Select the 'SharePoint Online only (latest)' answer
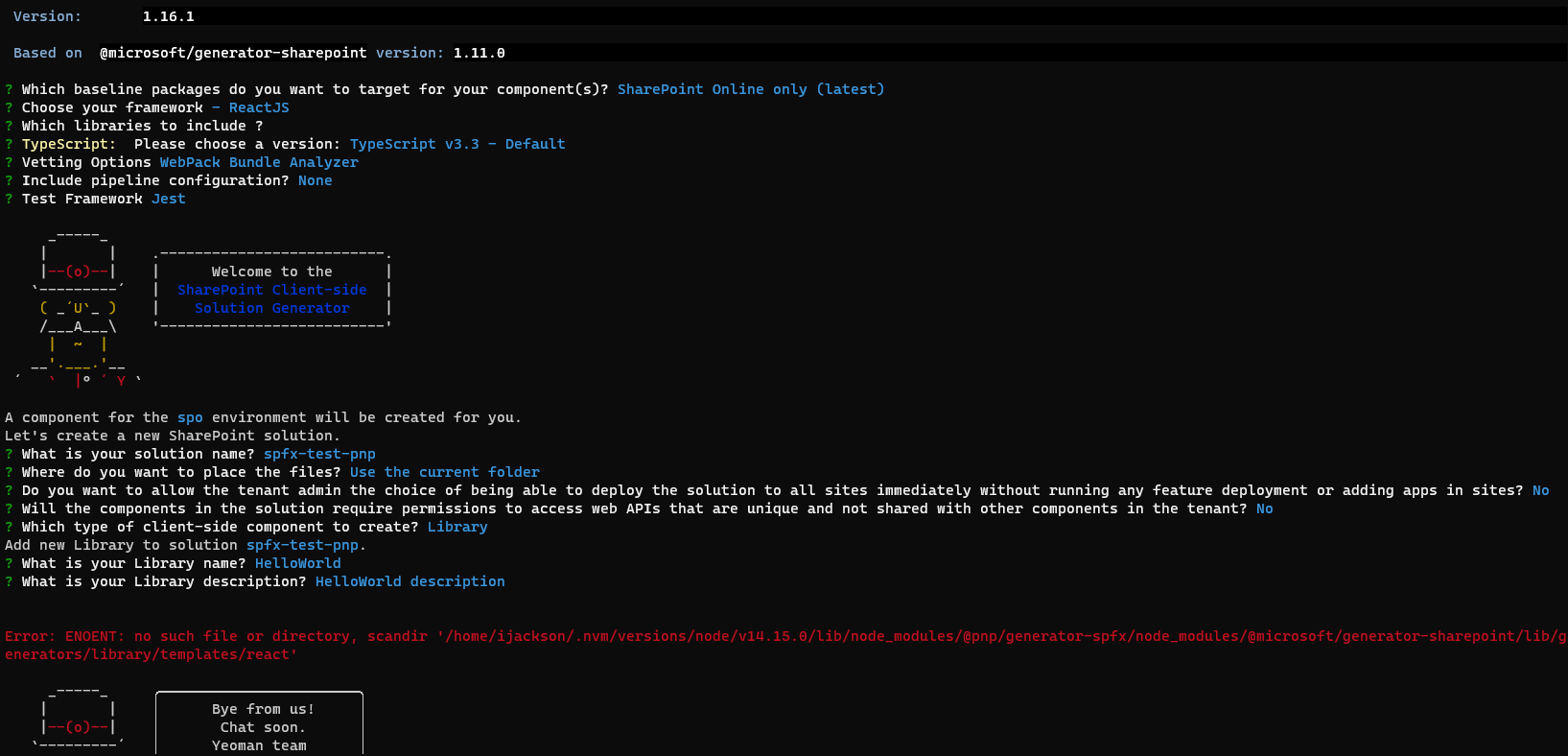1568x756 pixels. pyautogui.click(x=751, y=89)
